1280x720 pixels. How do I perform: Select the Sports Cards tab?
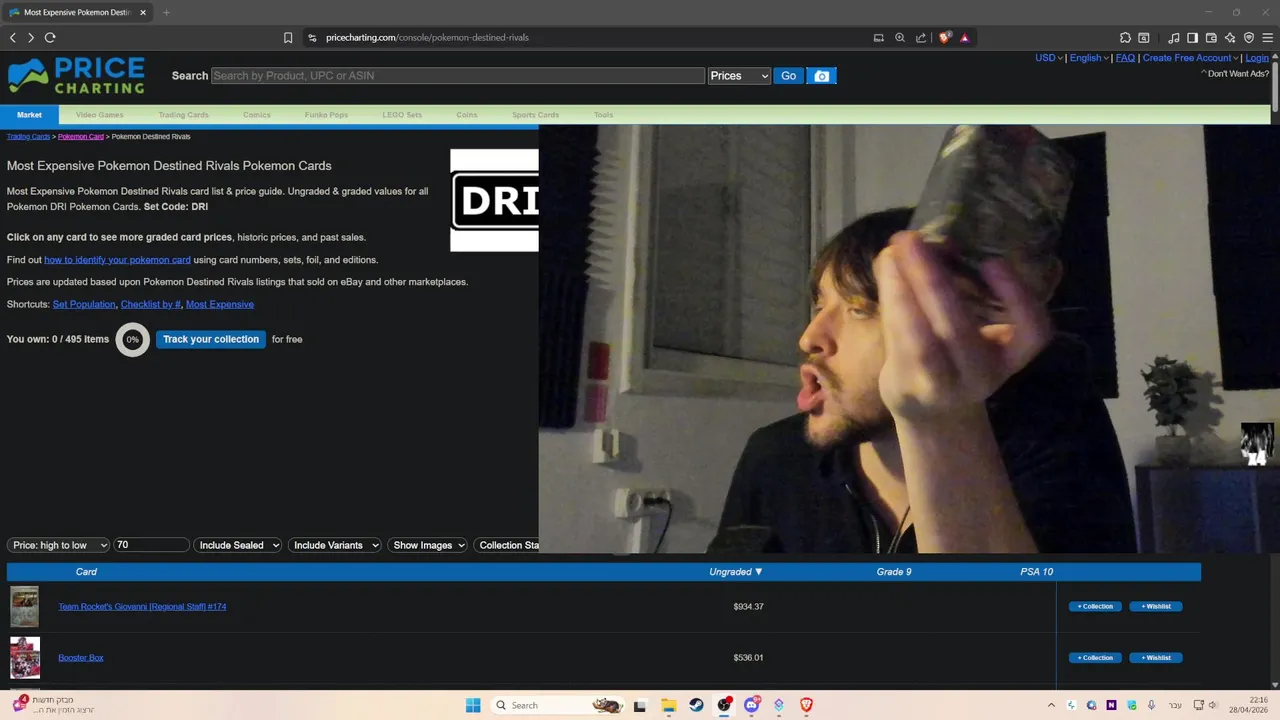pos(536,115)
